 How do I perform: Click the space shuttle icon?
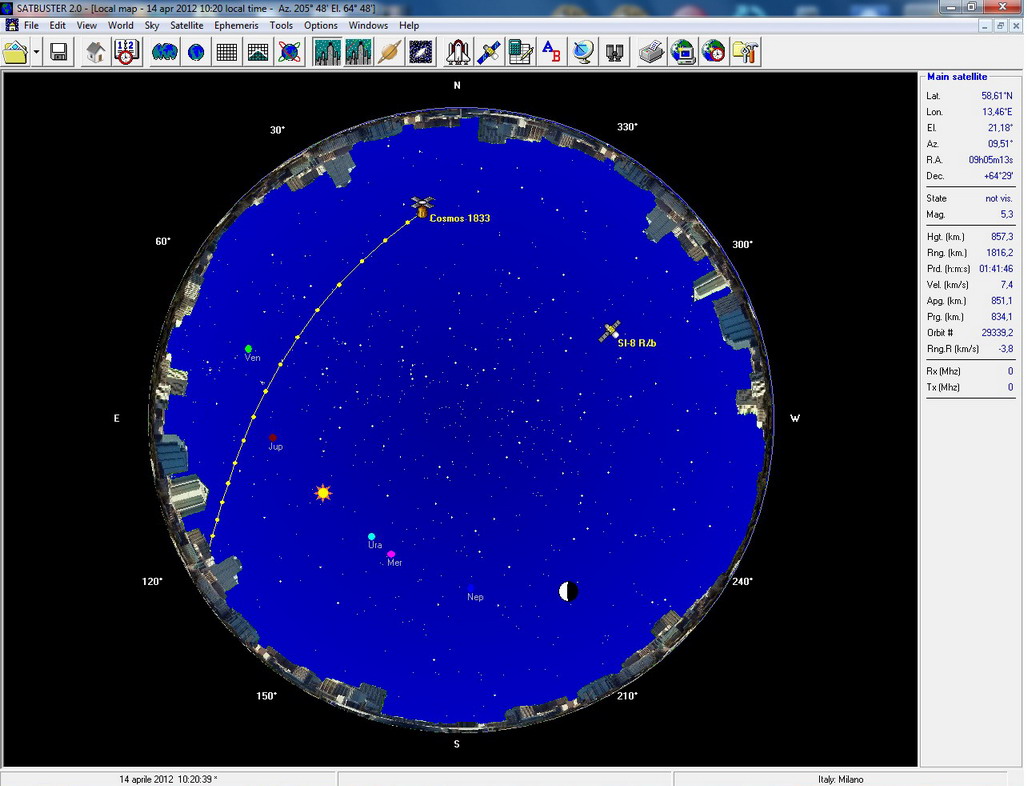(457, 52)
